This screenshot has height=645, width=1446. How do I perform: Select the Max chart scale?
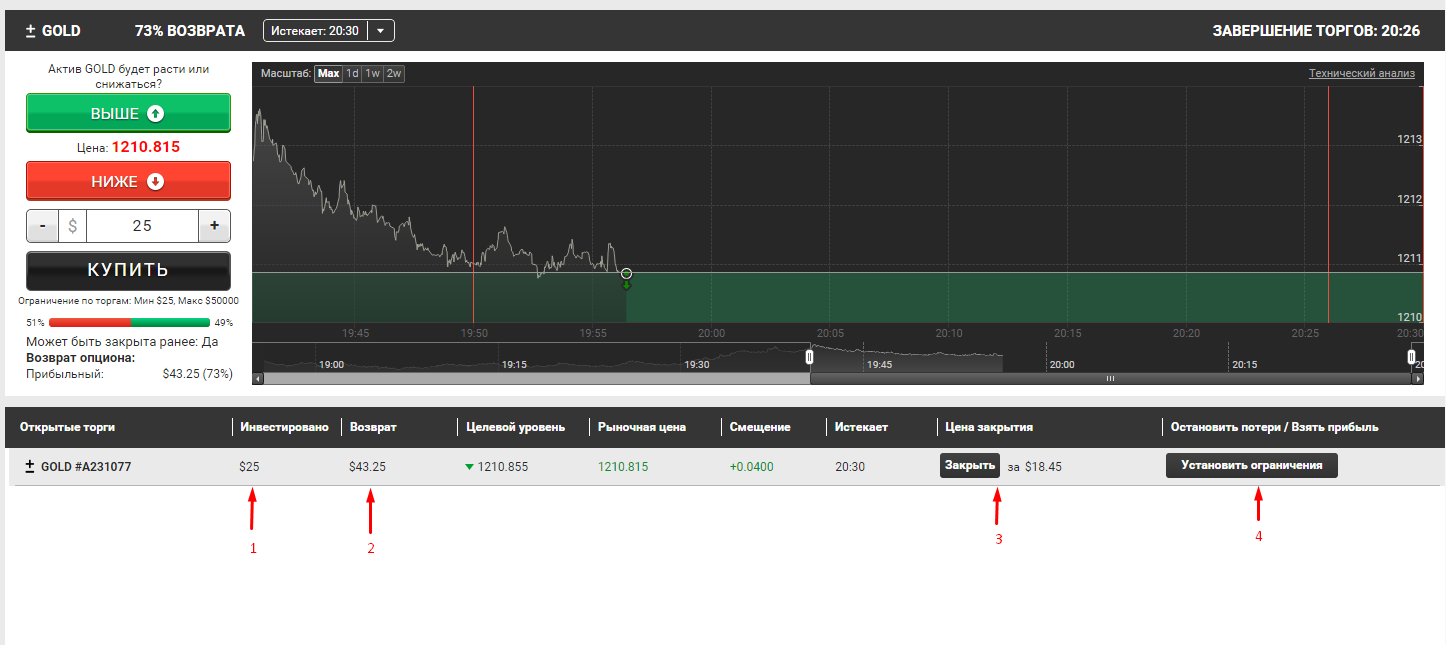pos(328,73)
